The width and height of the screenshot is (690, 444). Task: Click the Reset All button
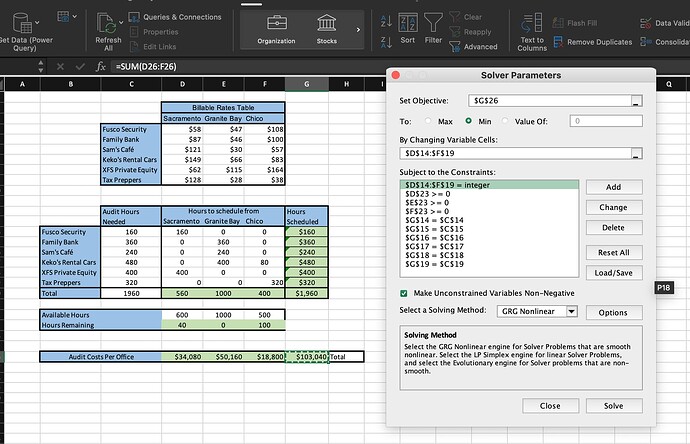point(613,253)
